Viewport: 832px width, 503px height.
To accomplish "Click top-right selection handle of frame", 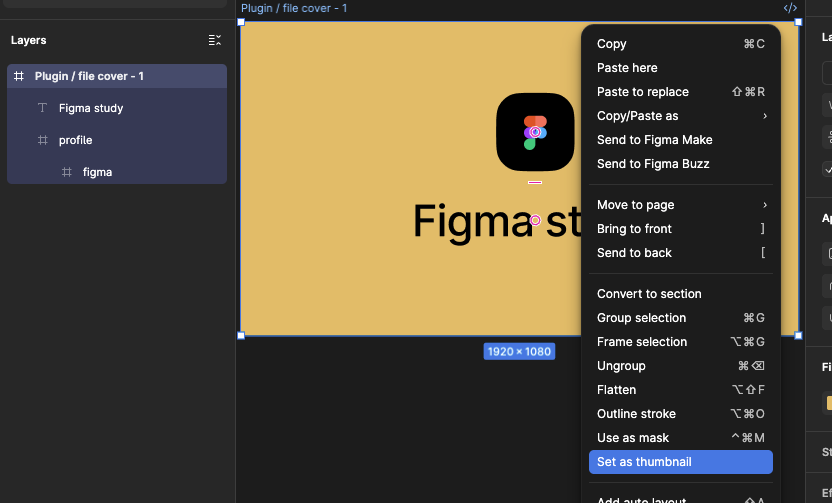I will pyautogui.click(x=798, y=22).
